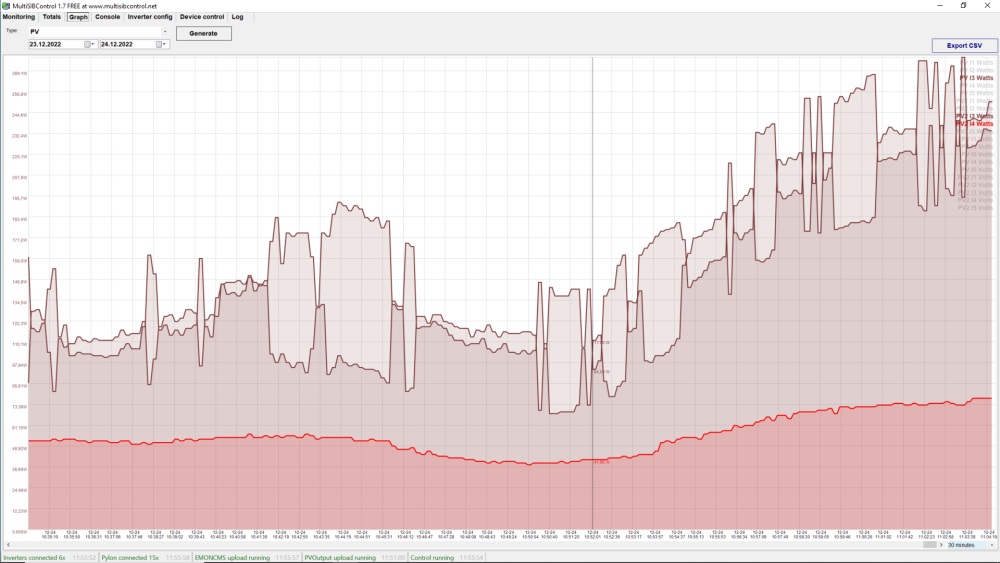The height and width of the screenshot is (563, 1000).
Task: Click the start date field 23.12.2022
Action: [56, 44]
